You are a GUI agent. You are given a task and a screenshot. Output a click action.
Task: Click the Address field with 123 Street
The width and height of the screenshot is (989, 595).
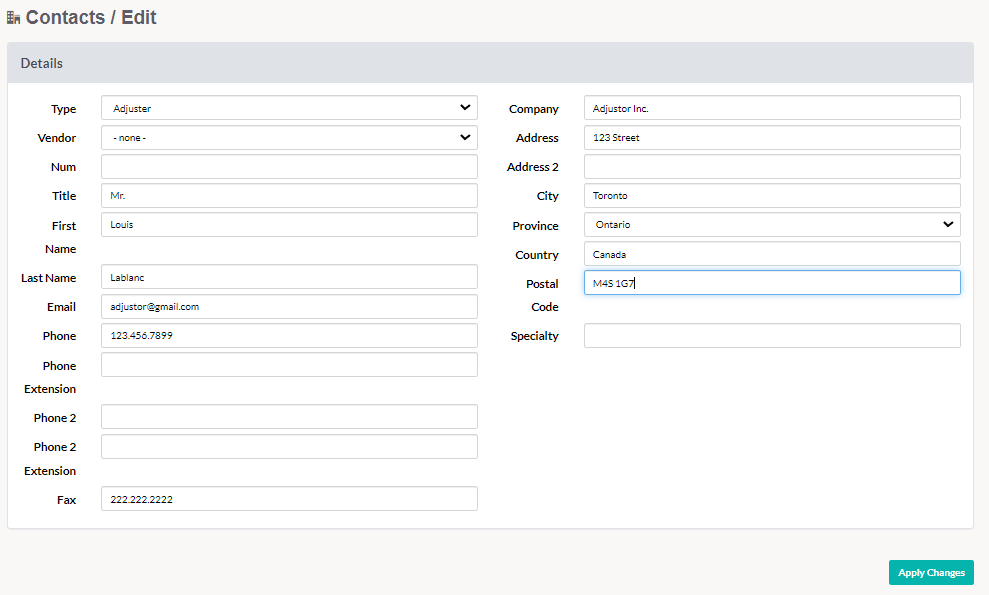[x=772, y=138]
